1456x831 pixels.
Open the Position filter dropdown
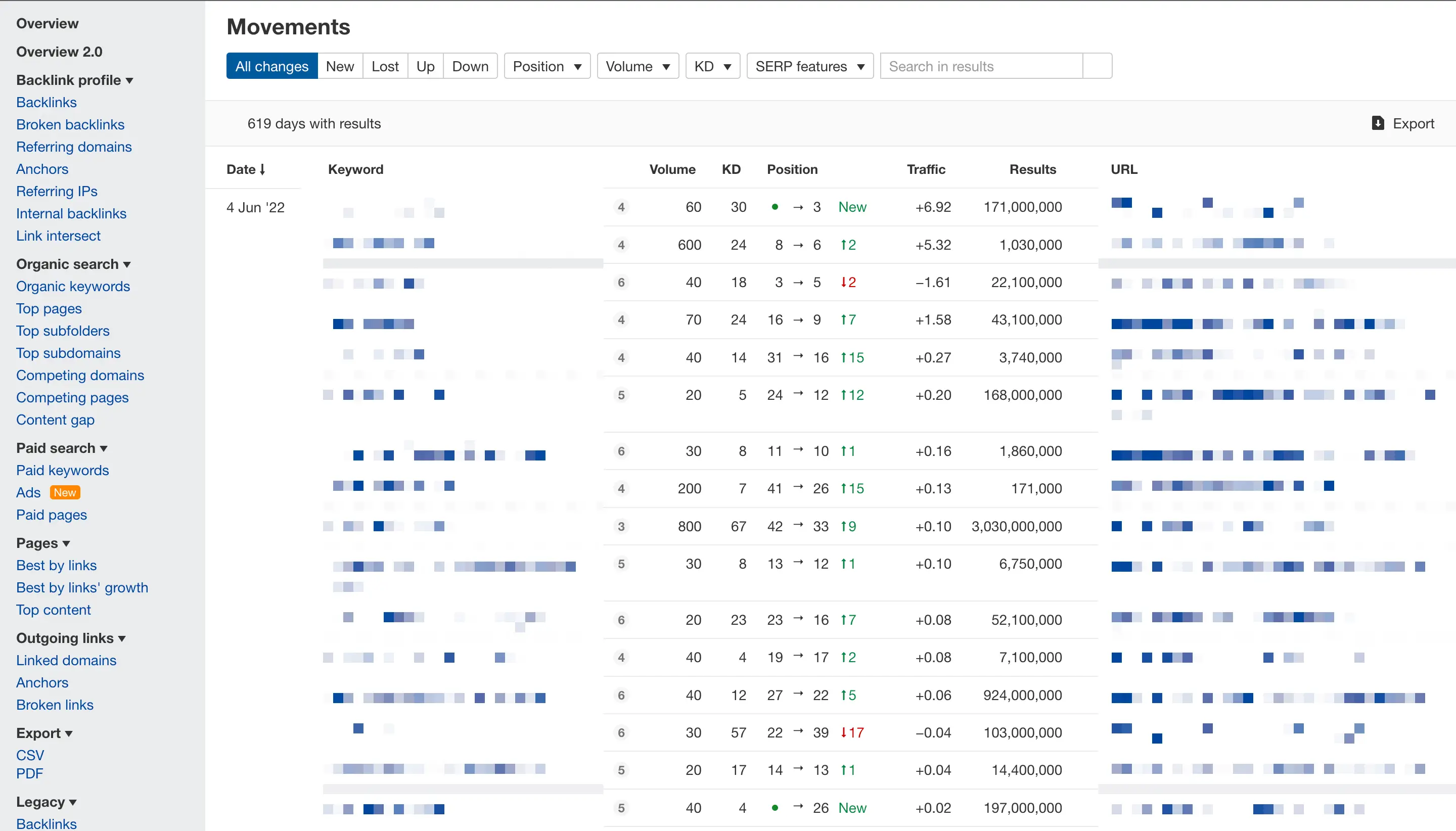pos(547,66)
